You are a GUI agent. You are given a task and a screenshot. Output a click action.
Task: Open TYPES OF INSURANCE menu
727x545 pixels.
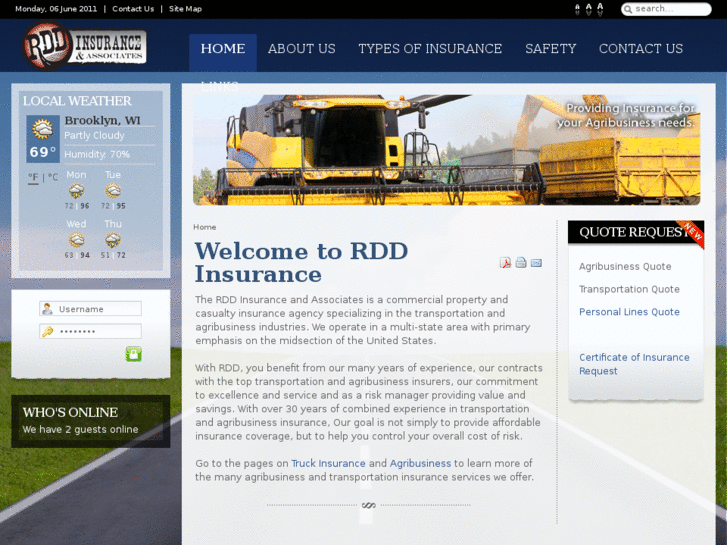[x=430, y=49]
